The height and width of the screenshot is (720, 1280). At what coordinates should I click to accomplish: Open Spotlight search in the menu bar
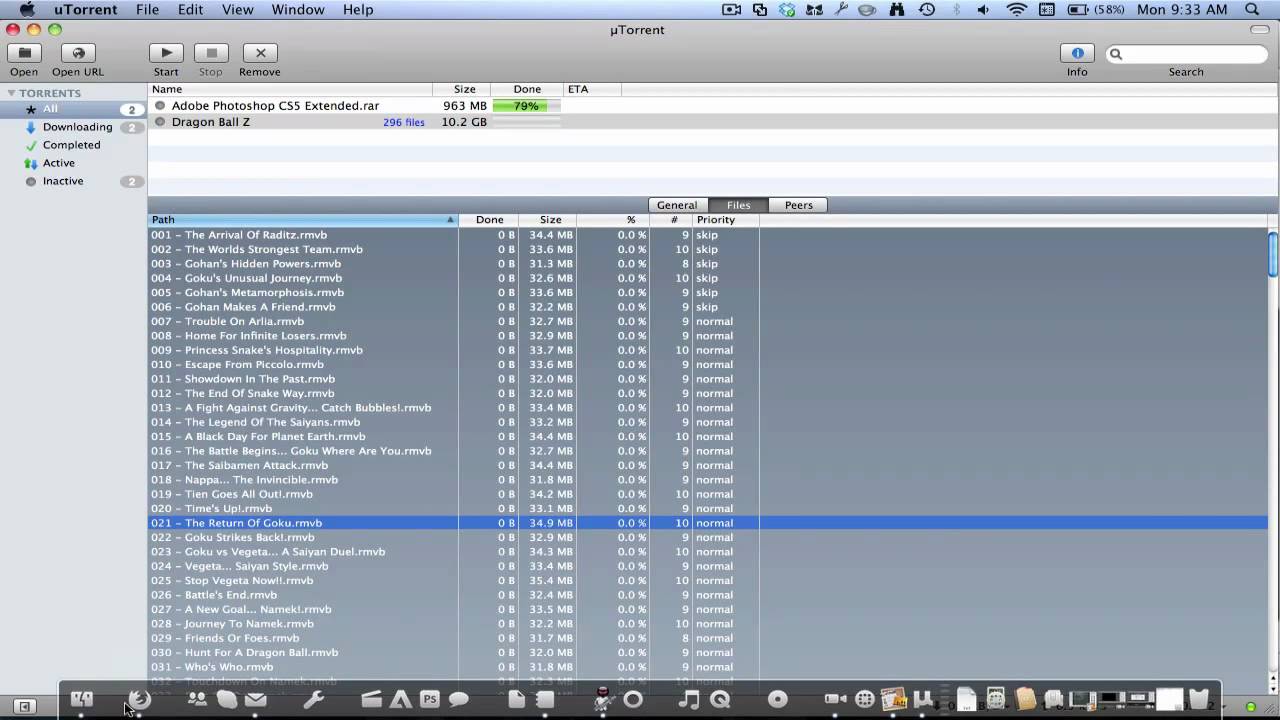tap(1252, 9)
